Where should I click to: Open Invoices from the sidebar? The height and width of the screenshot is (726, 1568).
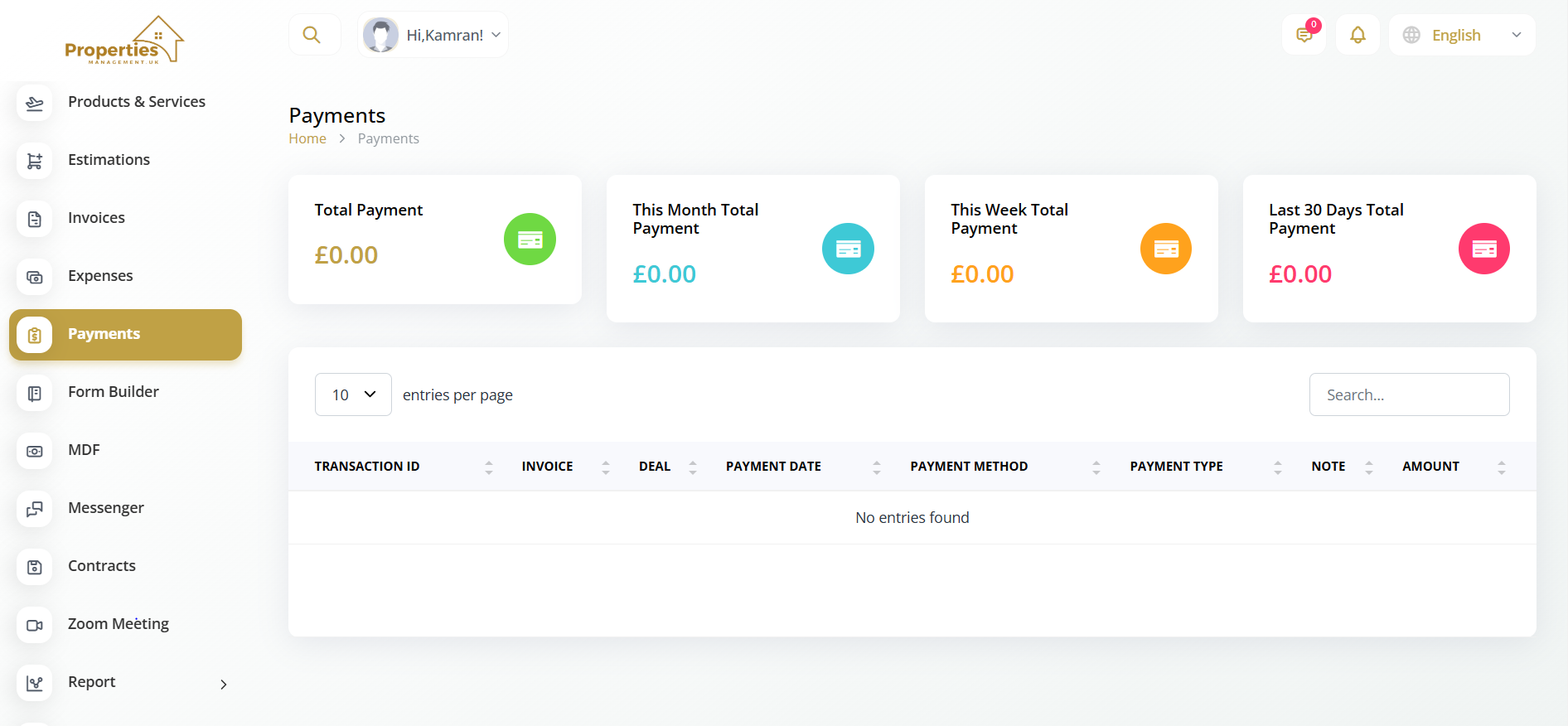point(96,218)
